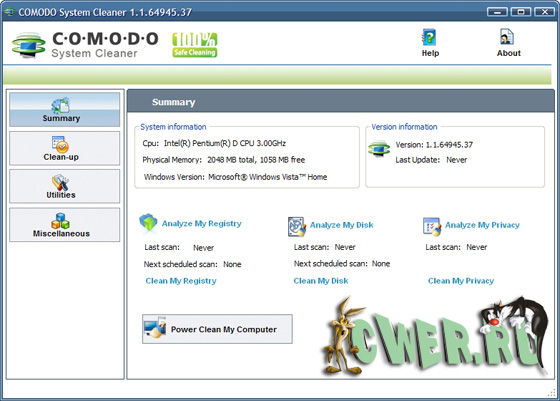Minimize the COMODO System Cleaner window

point(497,12)
